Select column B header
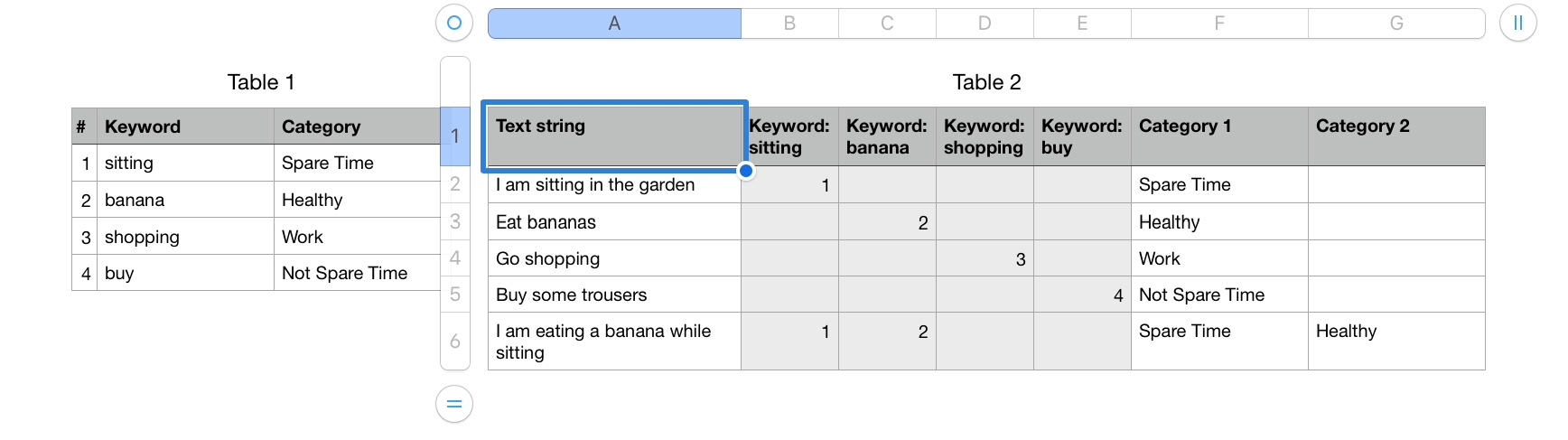The height and width of the screenshot is (440, 1568). click(x=789, y=23)
